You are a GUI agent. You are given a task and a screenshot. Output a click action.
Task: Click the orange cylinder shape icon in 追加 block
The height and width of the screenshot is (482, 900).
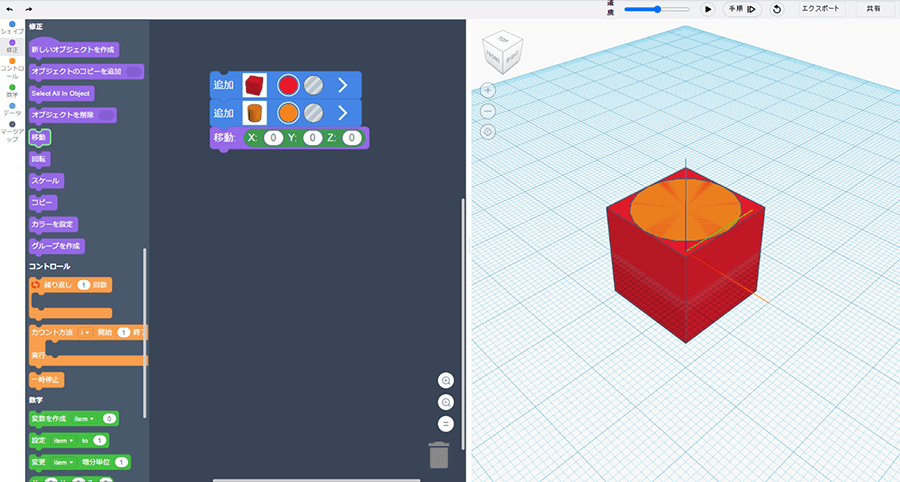(x=254, y=113)
